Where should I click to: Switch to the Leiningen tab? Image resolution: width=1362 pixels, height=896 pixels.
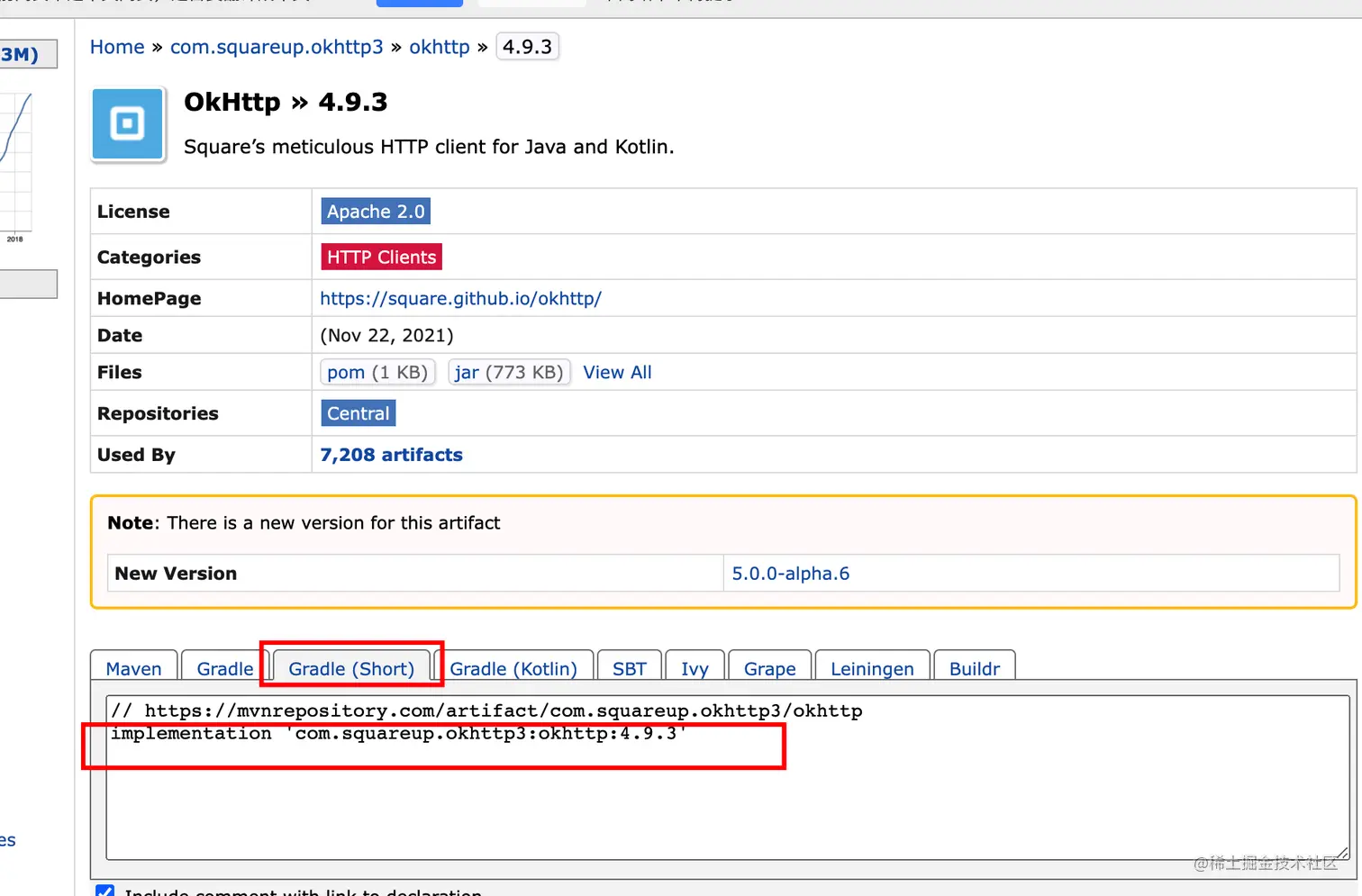[872, 667]
